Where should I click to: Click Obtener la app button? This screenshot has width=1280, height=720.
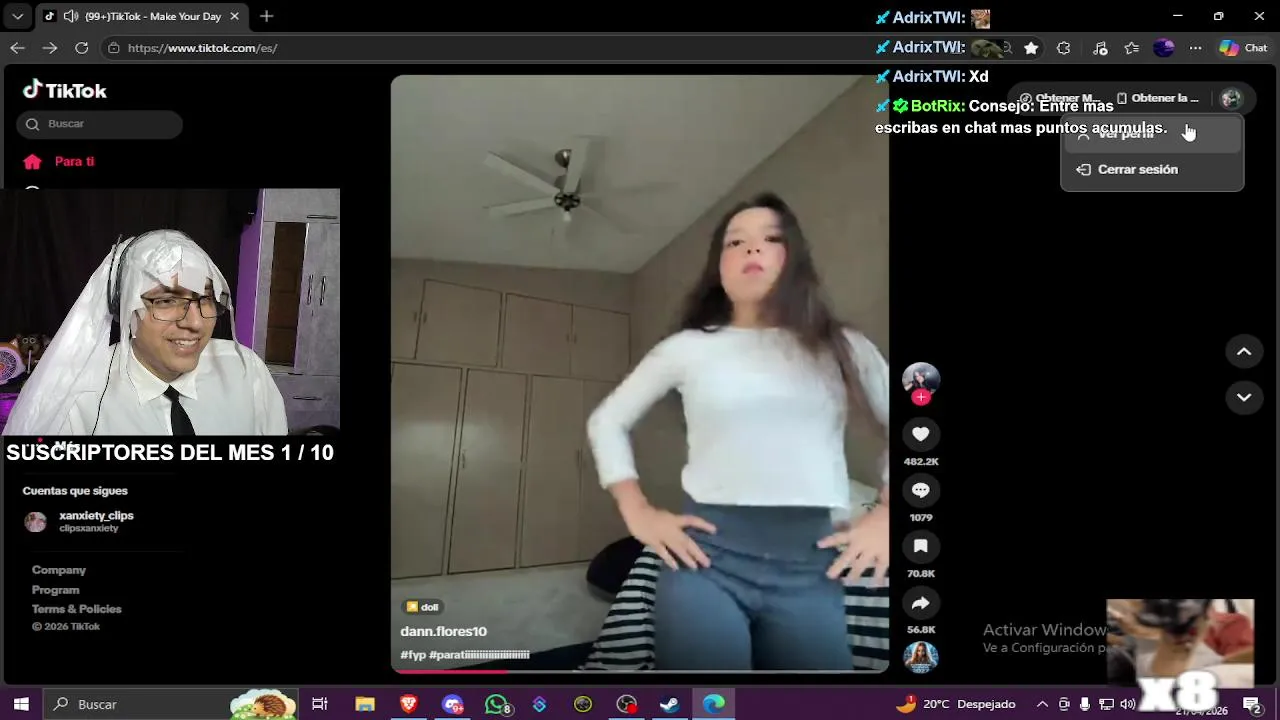click(1157, 98)
